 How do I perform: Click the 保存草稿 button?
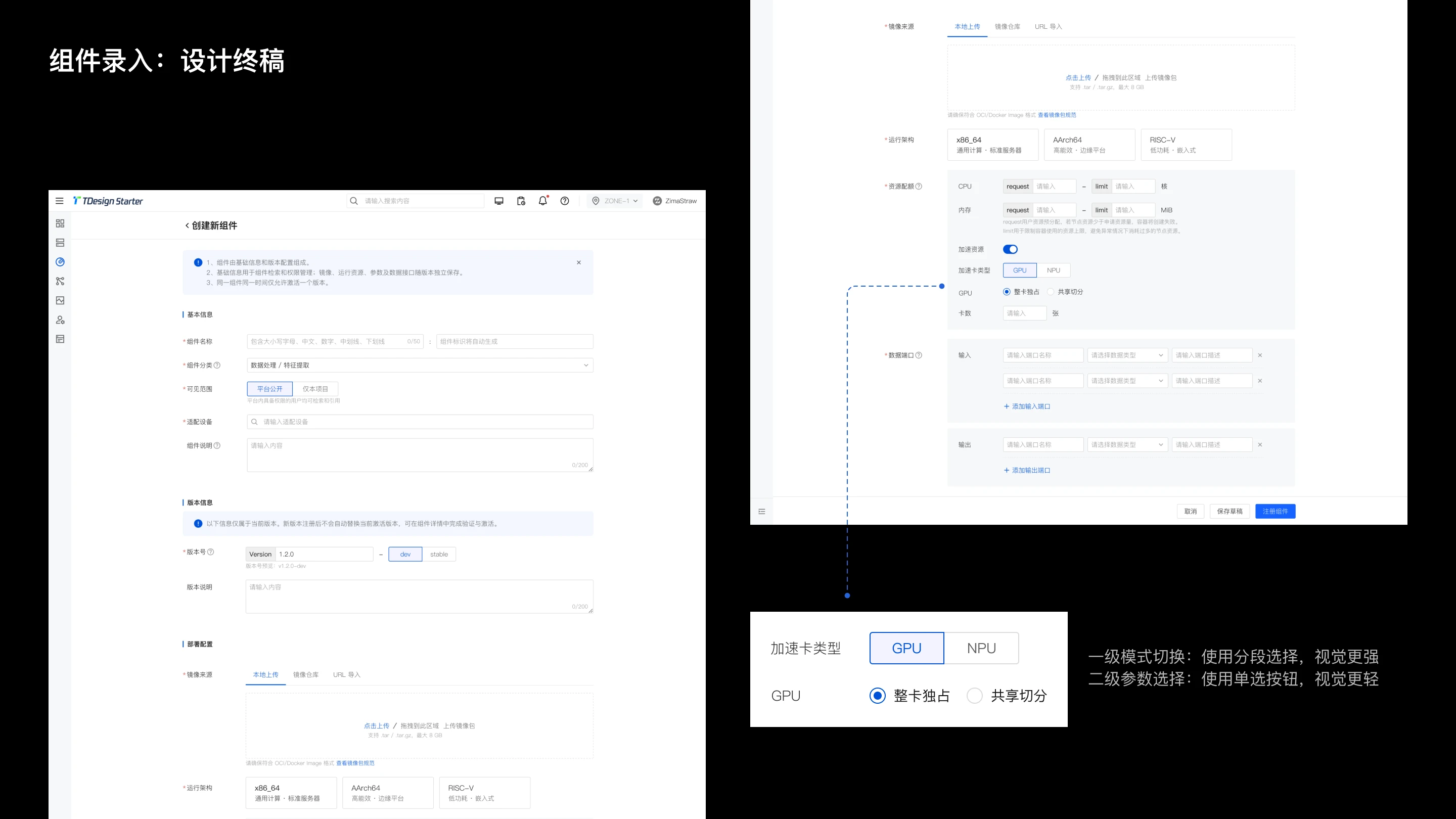(1230, 511)
